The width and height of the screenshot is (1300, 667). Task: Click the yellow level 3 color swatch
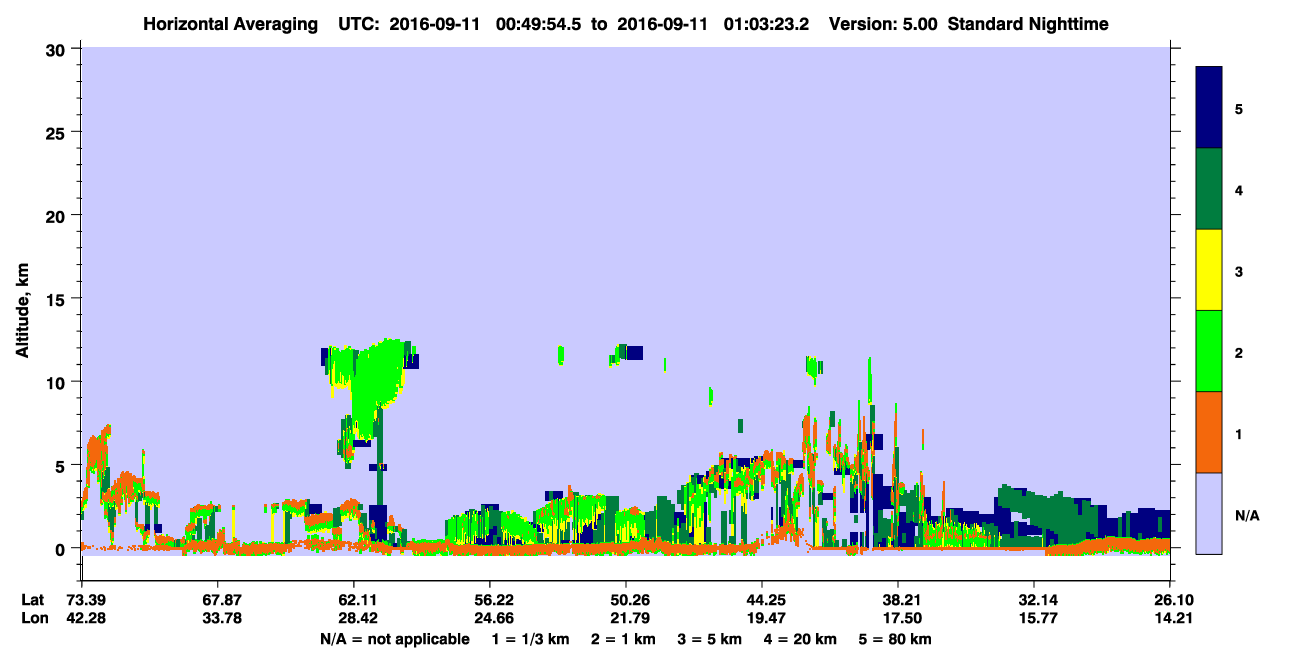[x=1209, y=270]
